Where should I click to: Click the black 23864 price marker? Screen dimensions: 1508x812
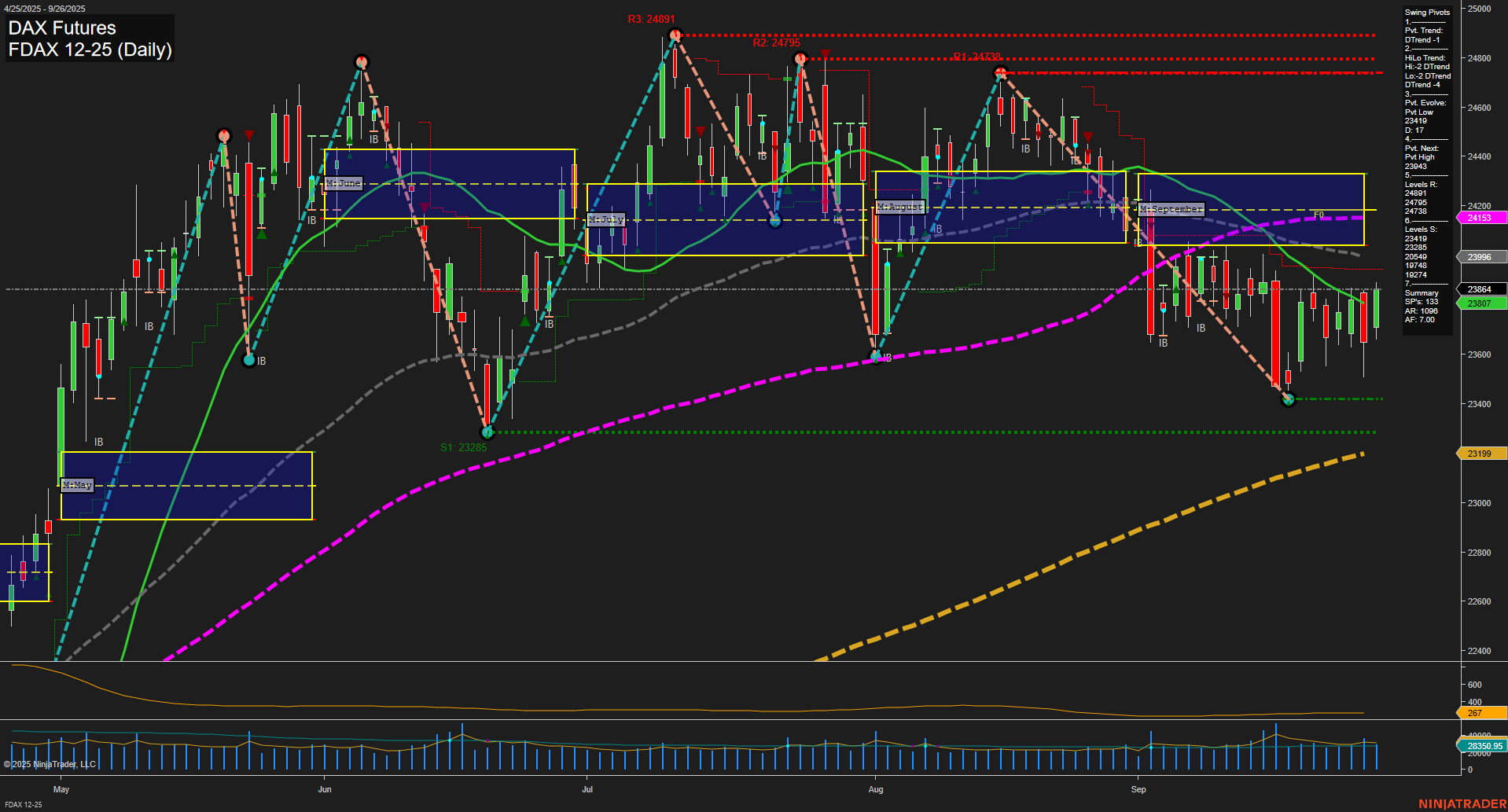pos(1481,289)
